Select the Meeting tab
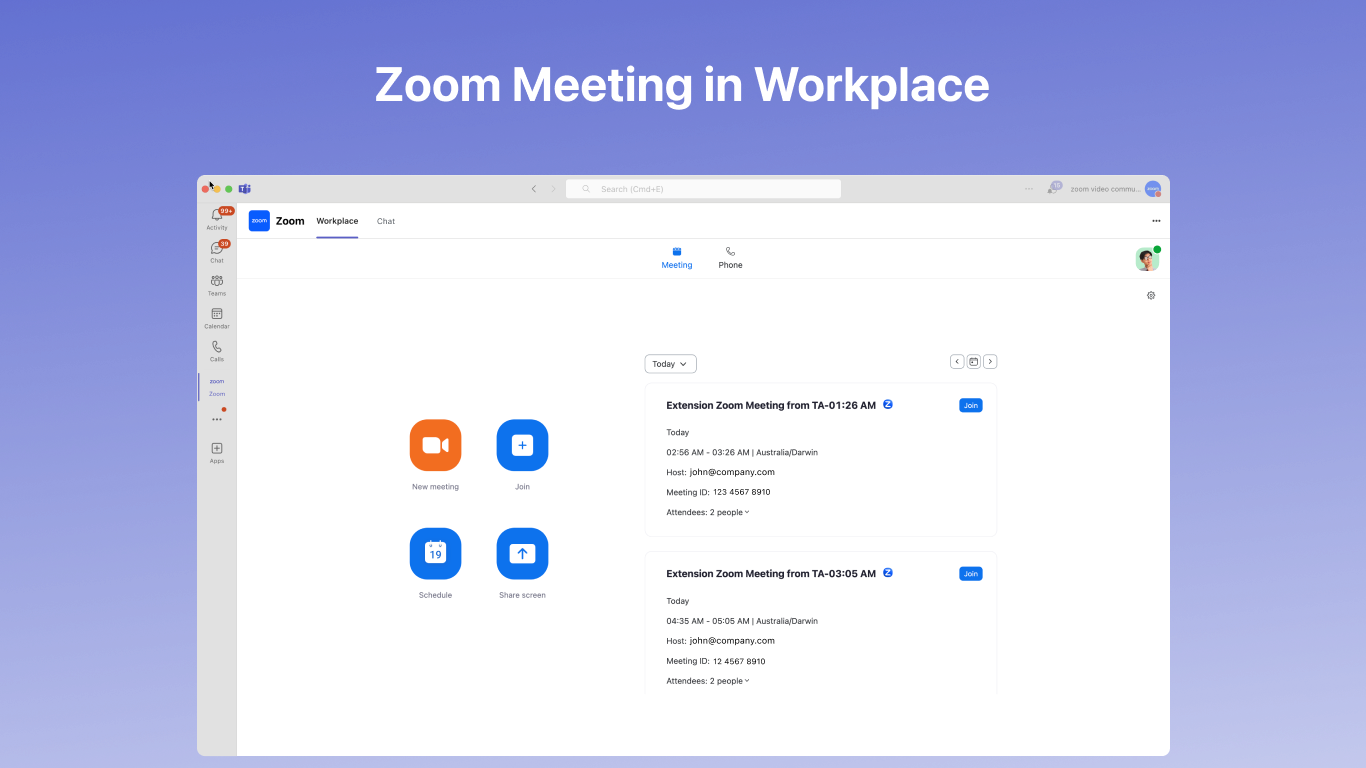 click(x=677, y=258)
